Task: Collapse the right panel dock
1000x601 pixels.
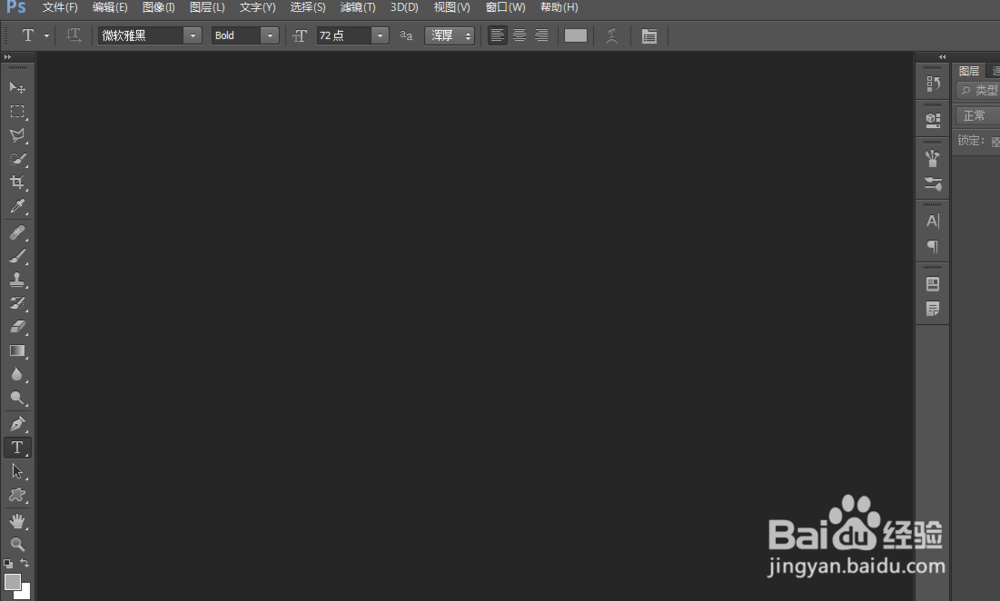Action: pyautogui.click(x=943, y=57)
